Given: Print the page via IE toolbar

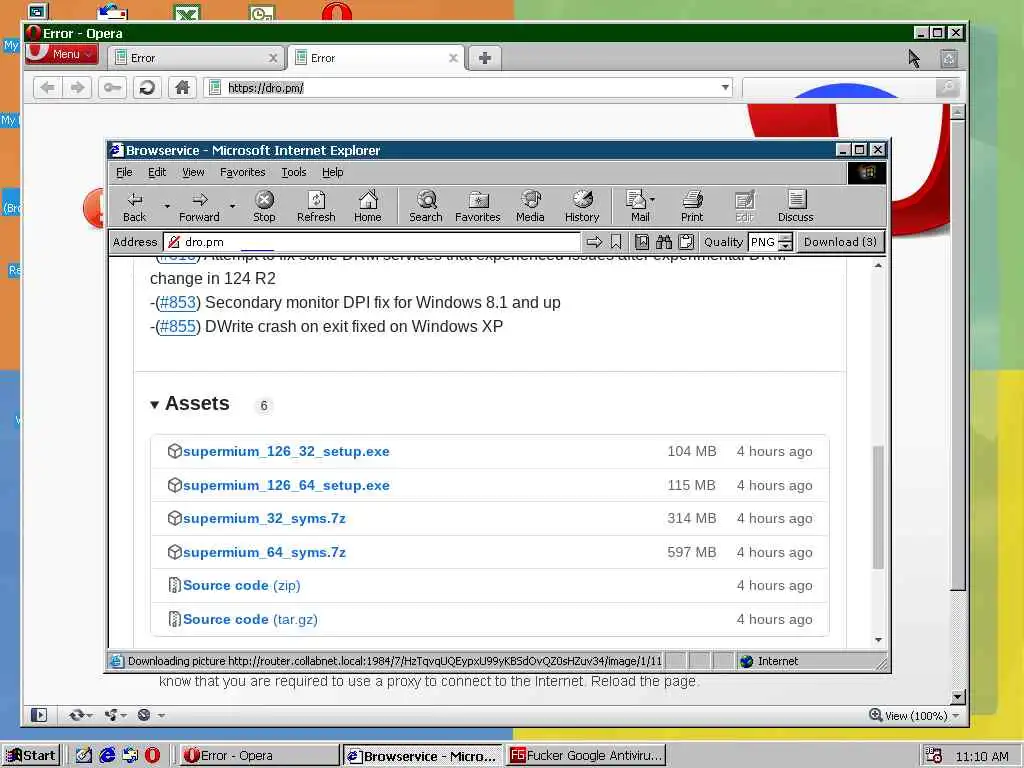Looking at the screenshot, I should click(x=692, y=206).
